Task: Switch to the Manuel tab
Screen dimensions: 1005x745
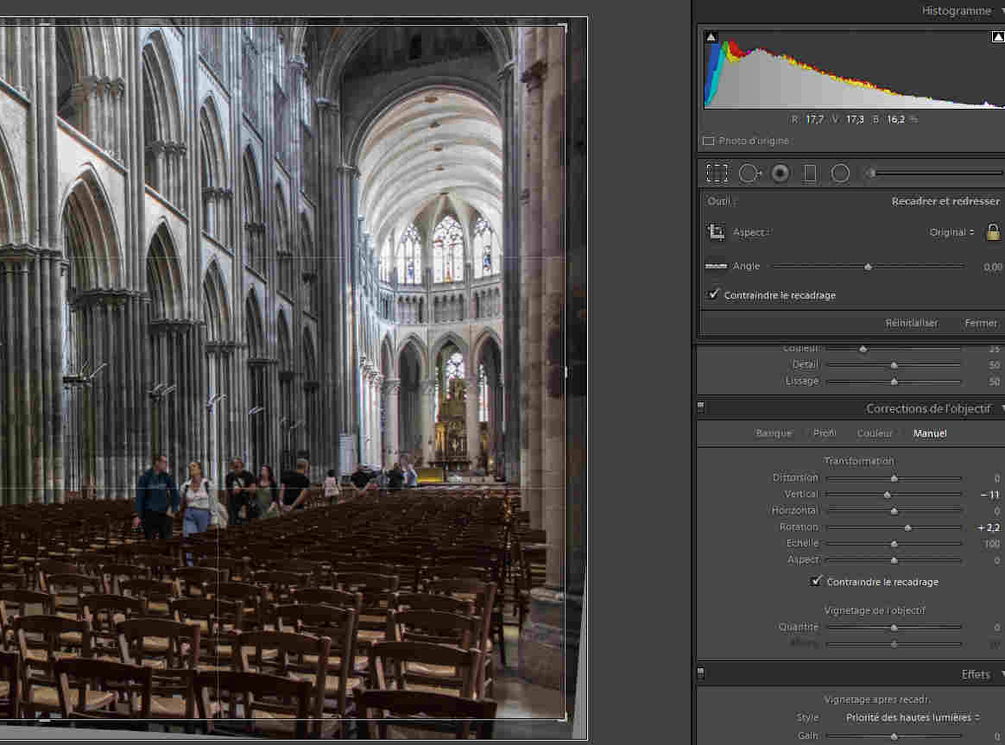Action: pyautogui.click(x=929, y=433)
